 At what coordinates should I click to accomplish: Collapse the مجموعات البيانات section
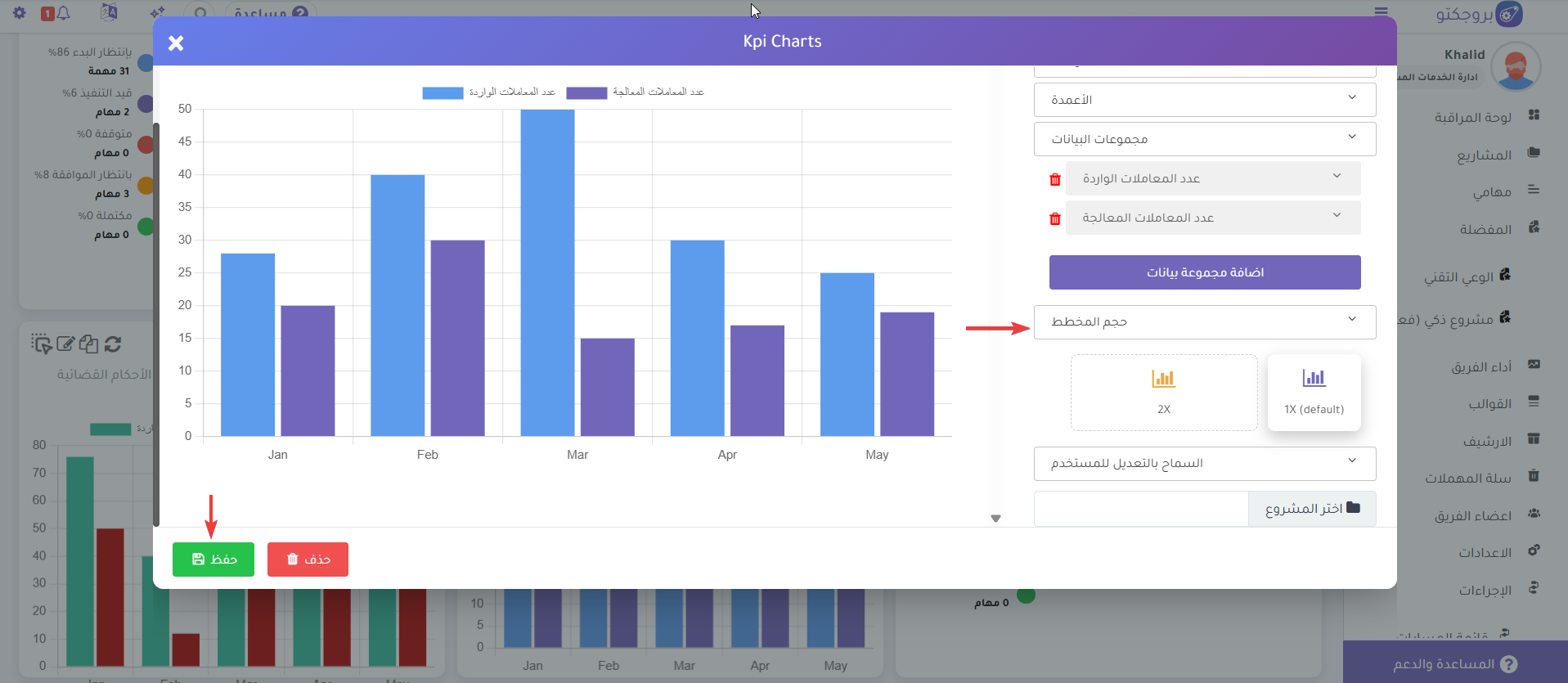point(1204,139)
